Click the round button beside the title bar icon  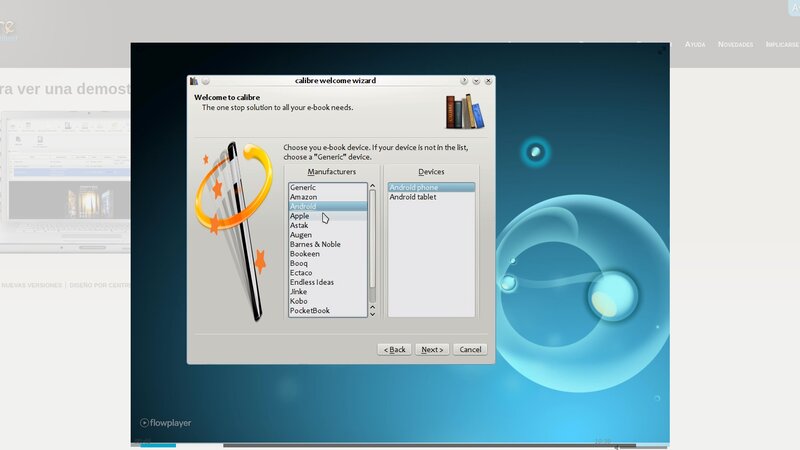[206, 81]
